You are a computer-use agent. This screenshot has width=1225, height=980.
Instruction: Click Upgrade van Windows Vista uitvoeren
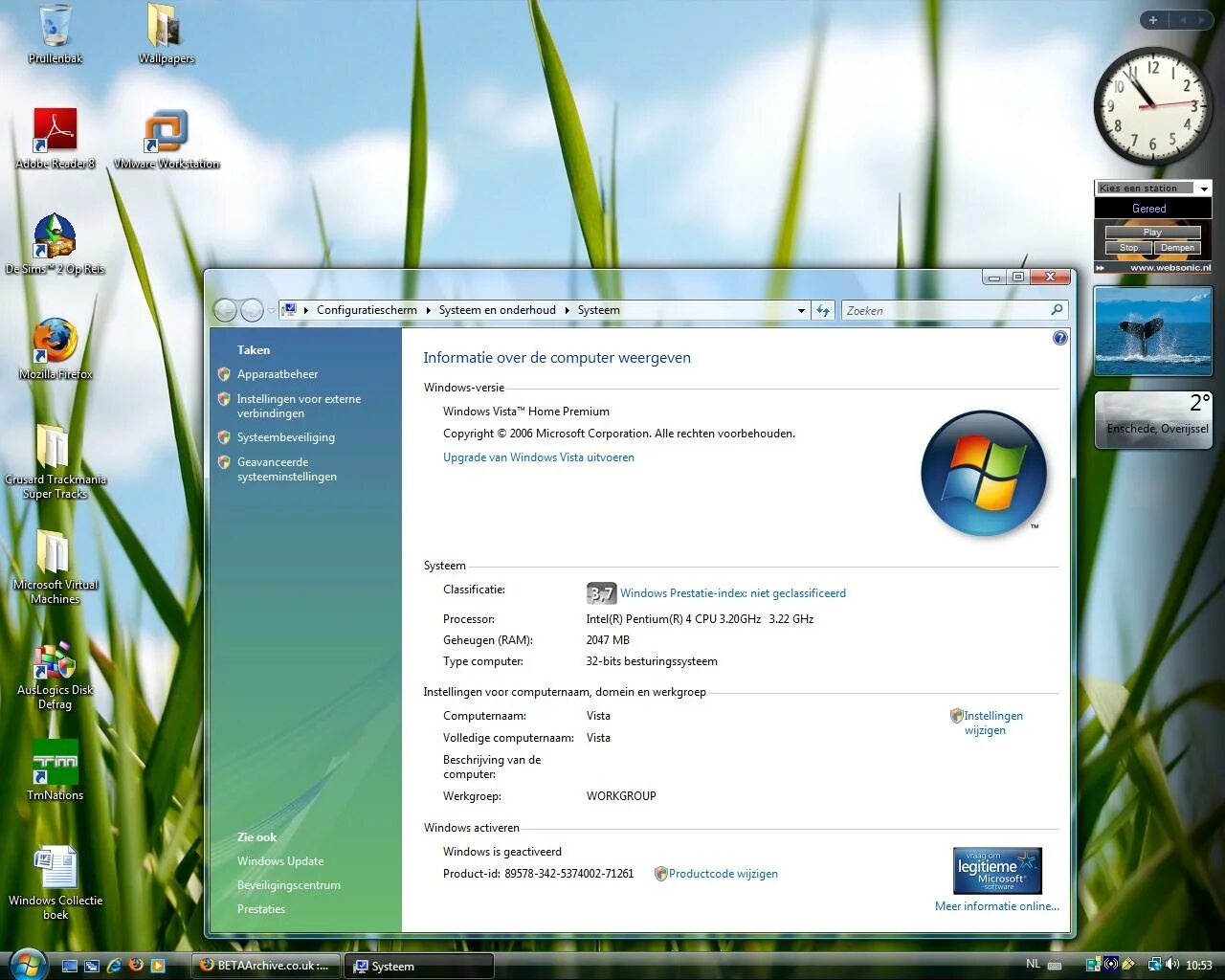tap(538, 457)
